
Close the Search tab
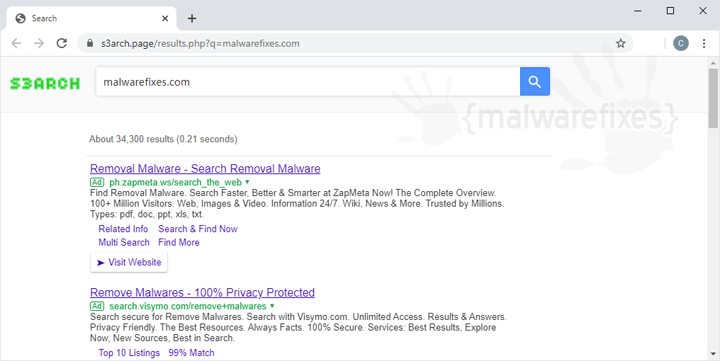tap(165, 18)
